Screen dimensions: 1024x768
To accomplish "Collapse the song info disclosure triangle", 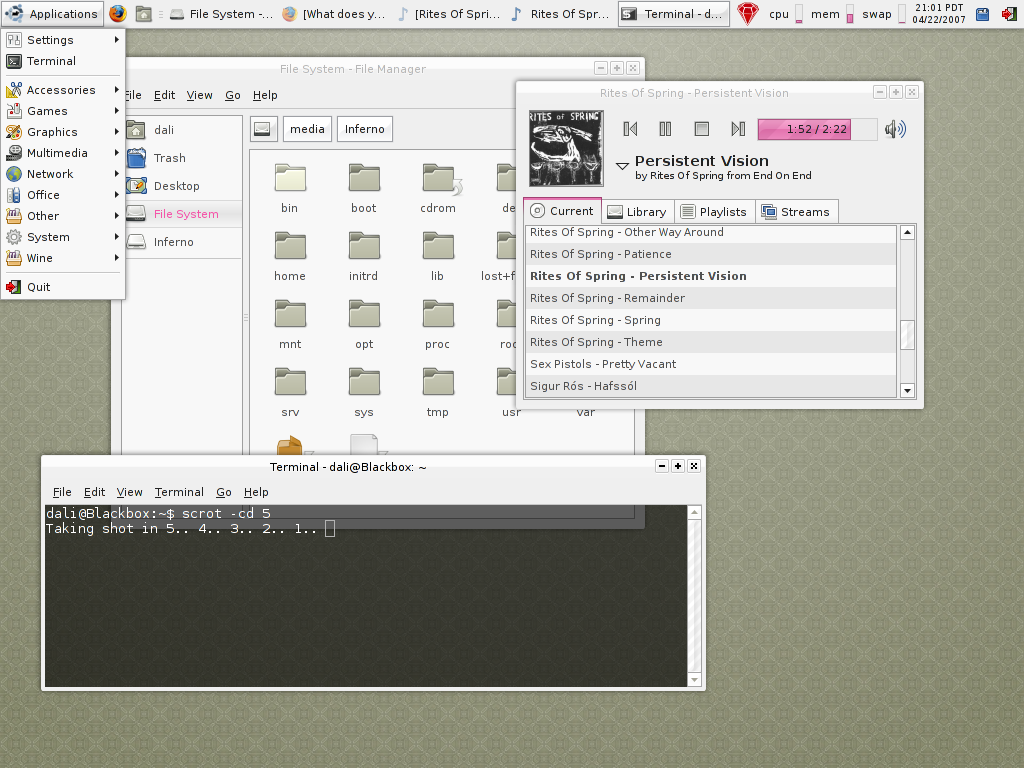I will tap(622, 166).
